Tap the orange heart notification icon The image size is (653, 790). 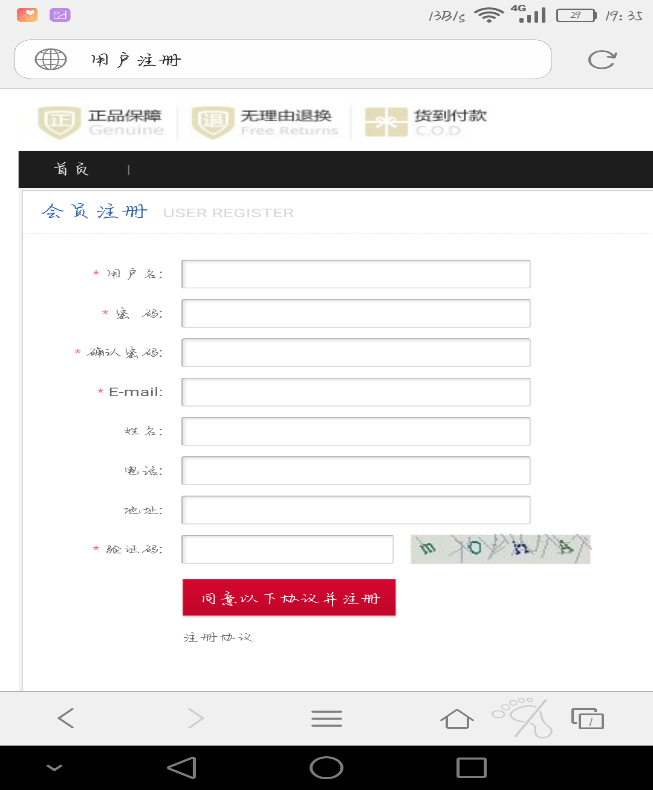[27, 15]
